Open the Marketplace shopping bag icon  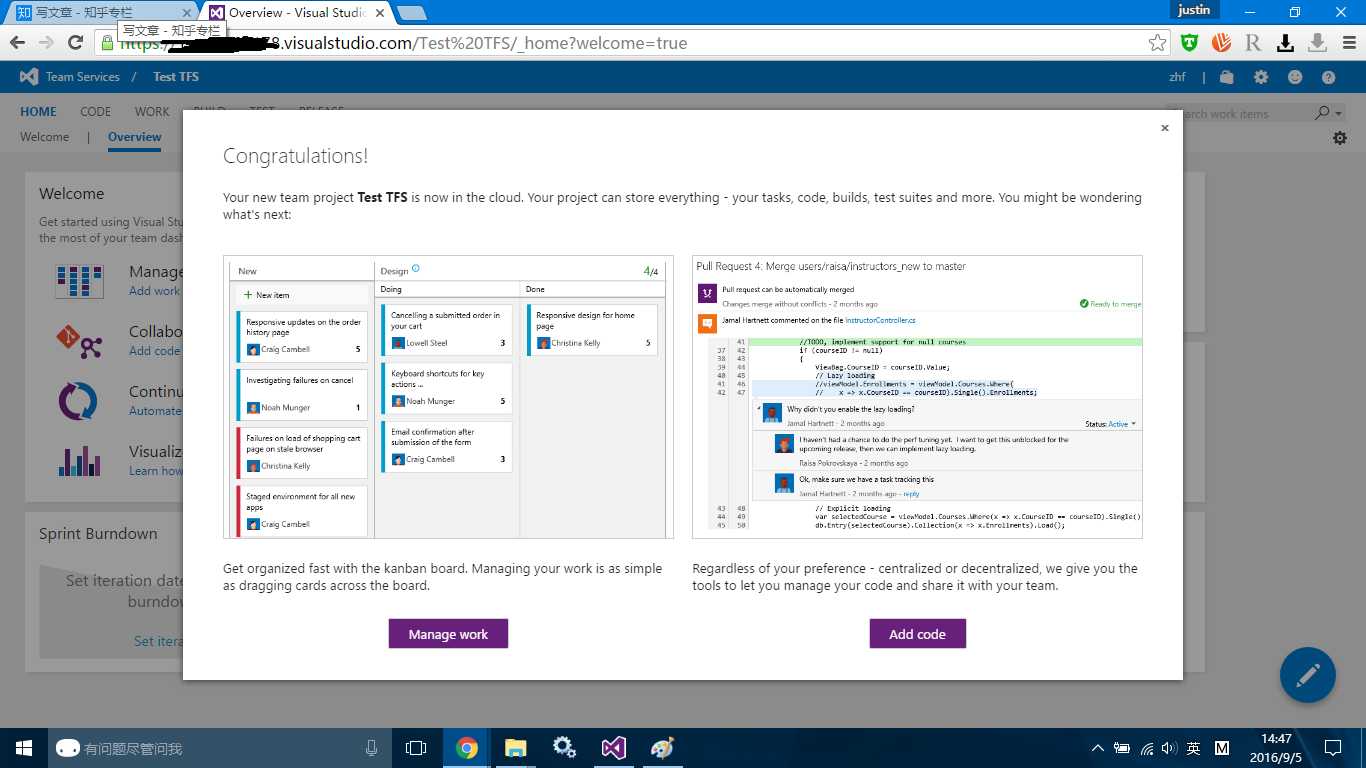pos(1227,77)
